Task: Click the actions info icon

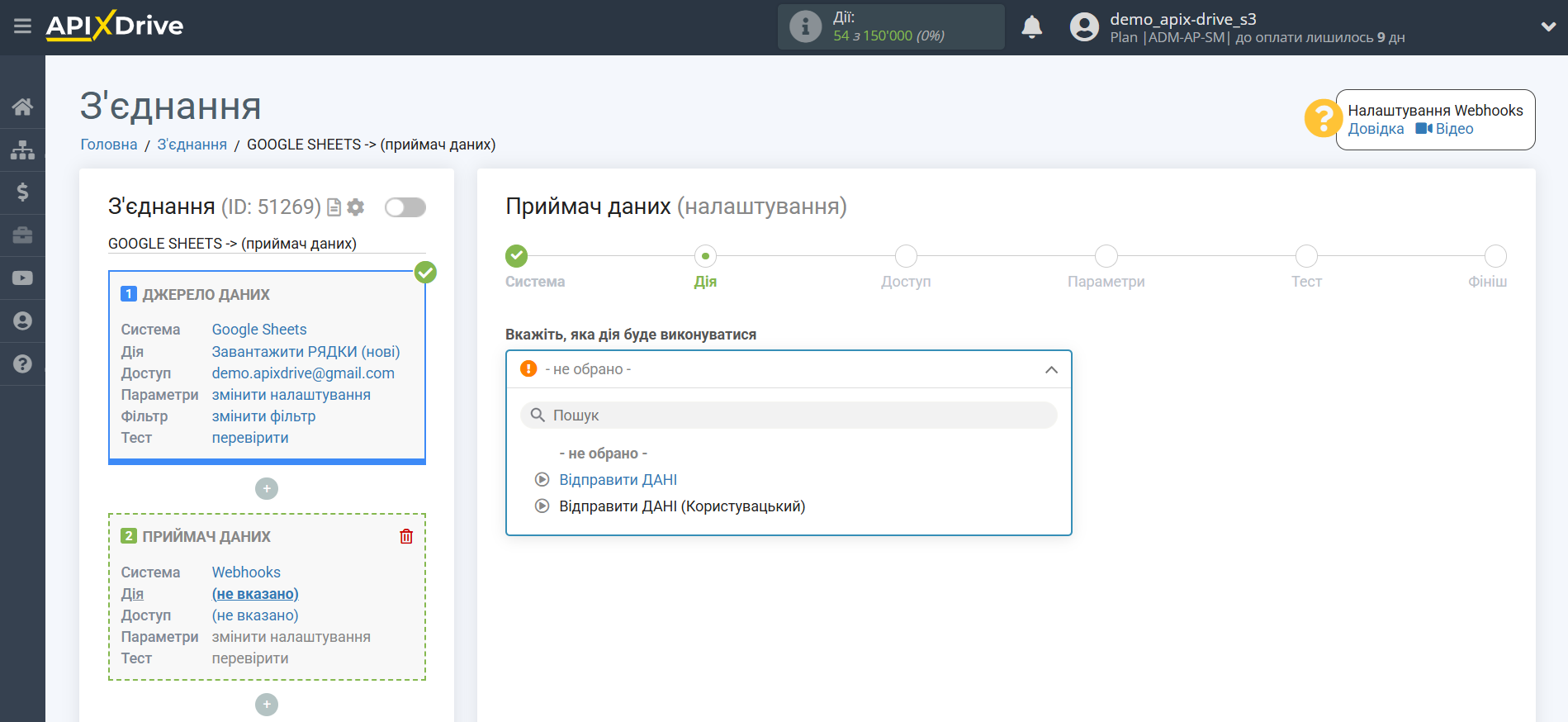Action: pyautogui.click(x=805, y=26)
